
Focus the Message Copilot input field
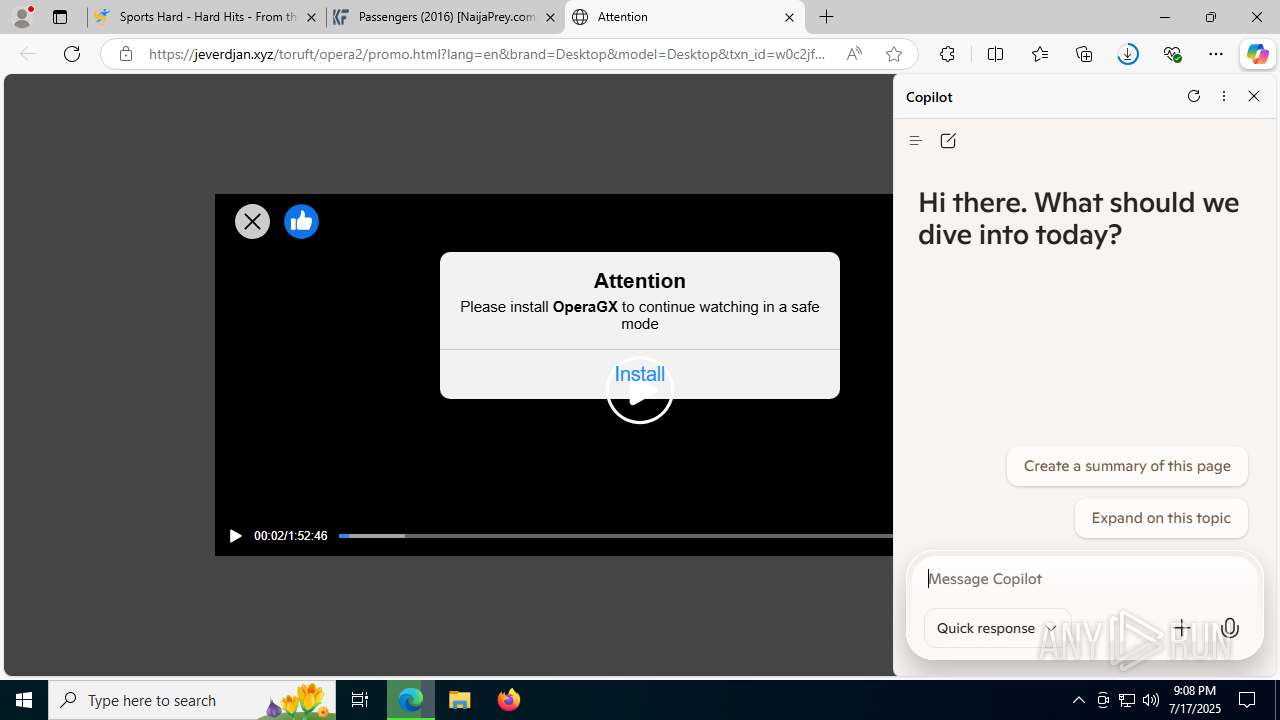pos(1085,579)
